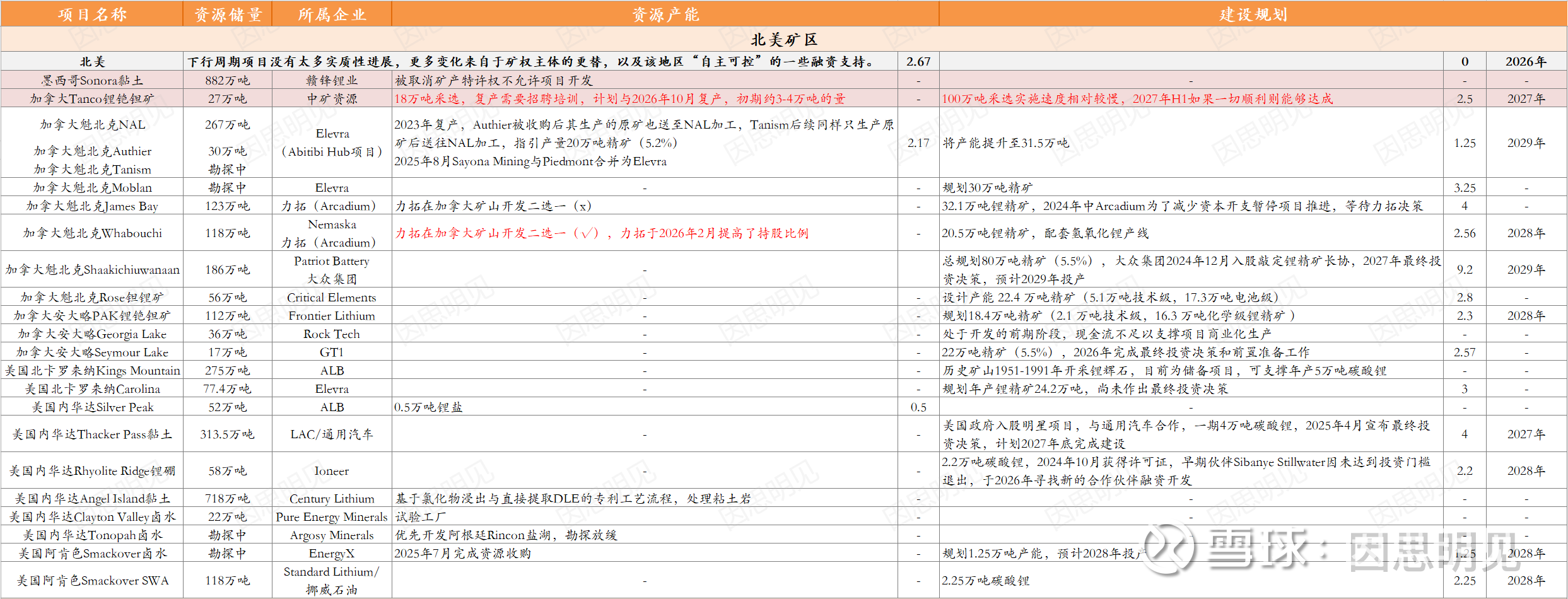
Task: Select the Critical Elements company cell
Action: (x=332, y=297)
